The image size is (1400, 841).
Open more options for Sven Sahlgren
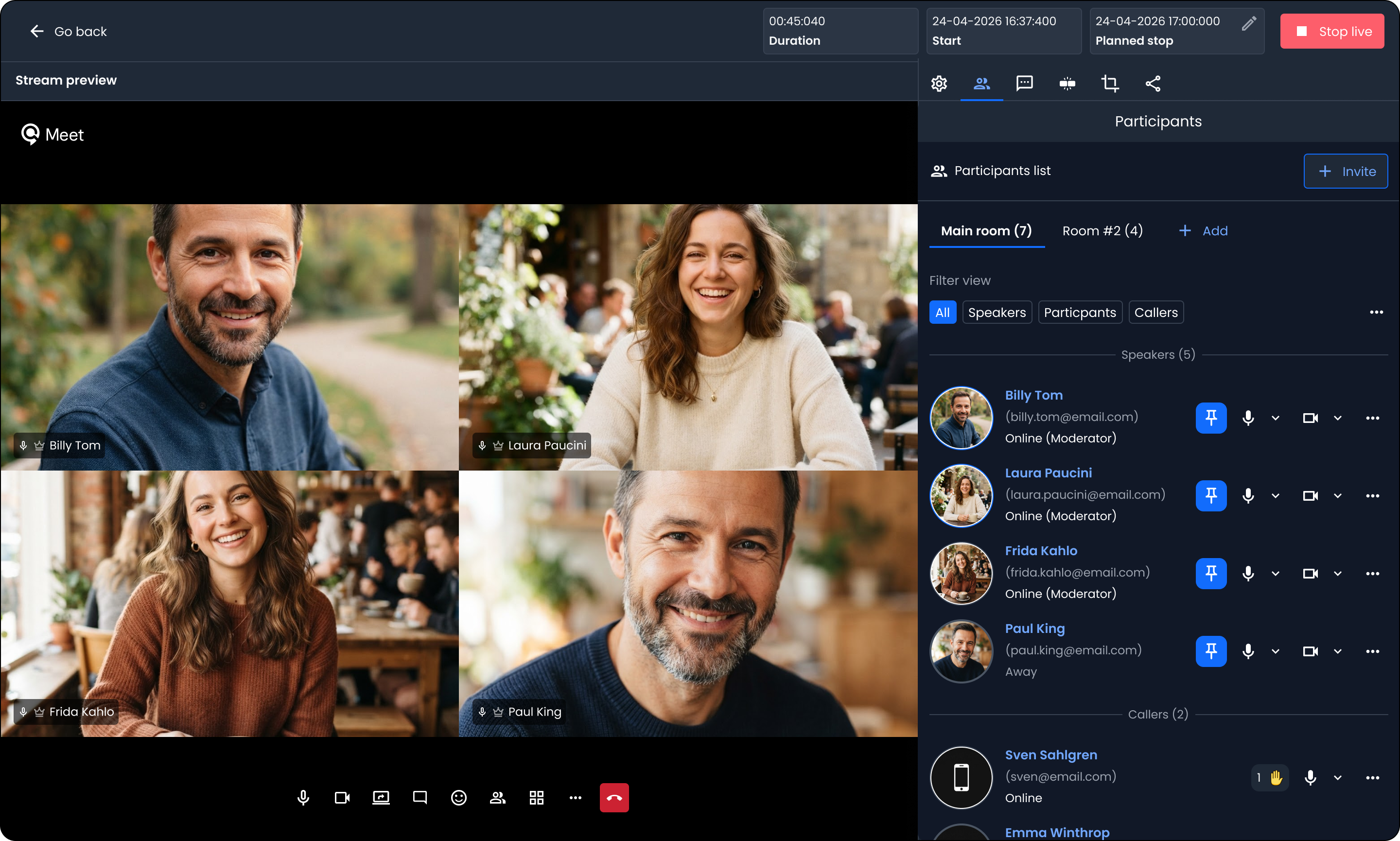pyautogui.click(x=1372, y=777)
